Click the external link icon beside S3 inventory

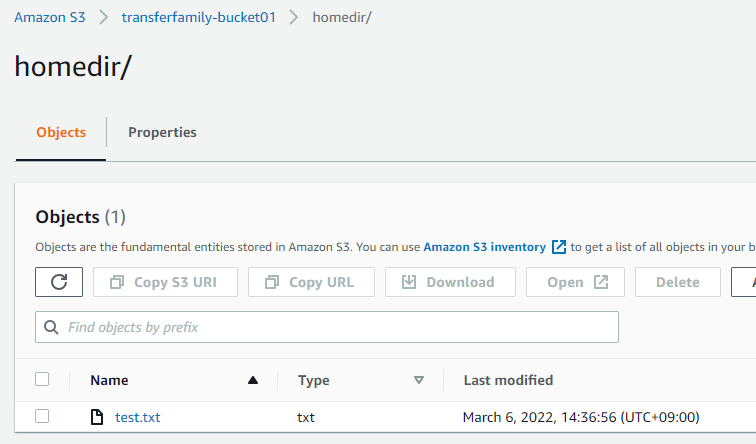pyautogui.click(x=559, y=247)
